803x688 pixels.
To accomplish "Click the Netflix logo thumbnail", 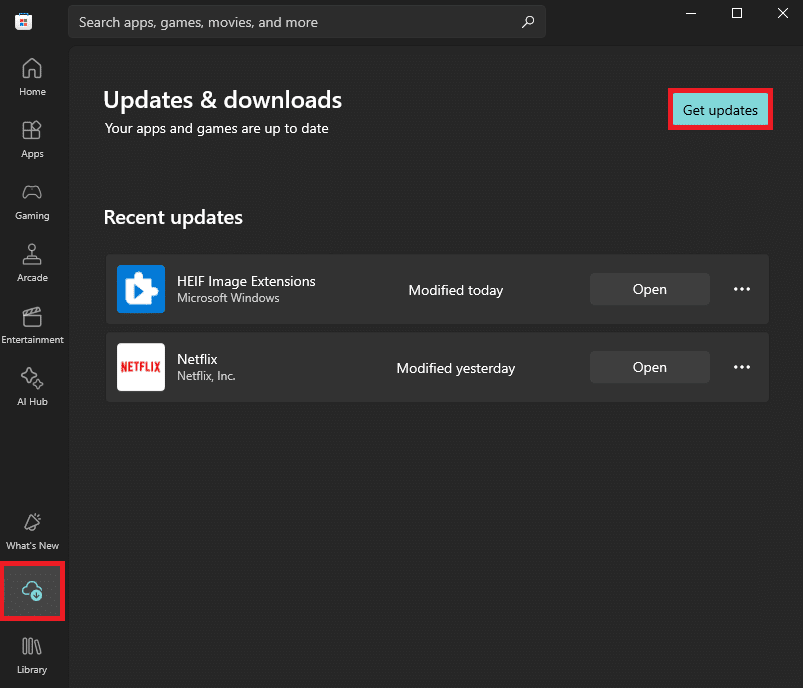I will pyautogui.click(x=141, y=367).
